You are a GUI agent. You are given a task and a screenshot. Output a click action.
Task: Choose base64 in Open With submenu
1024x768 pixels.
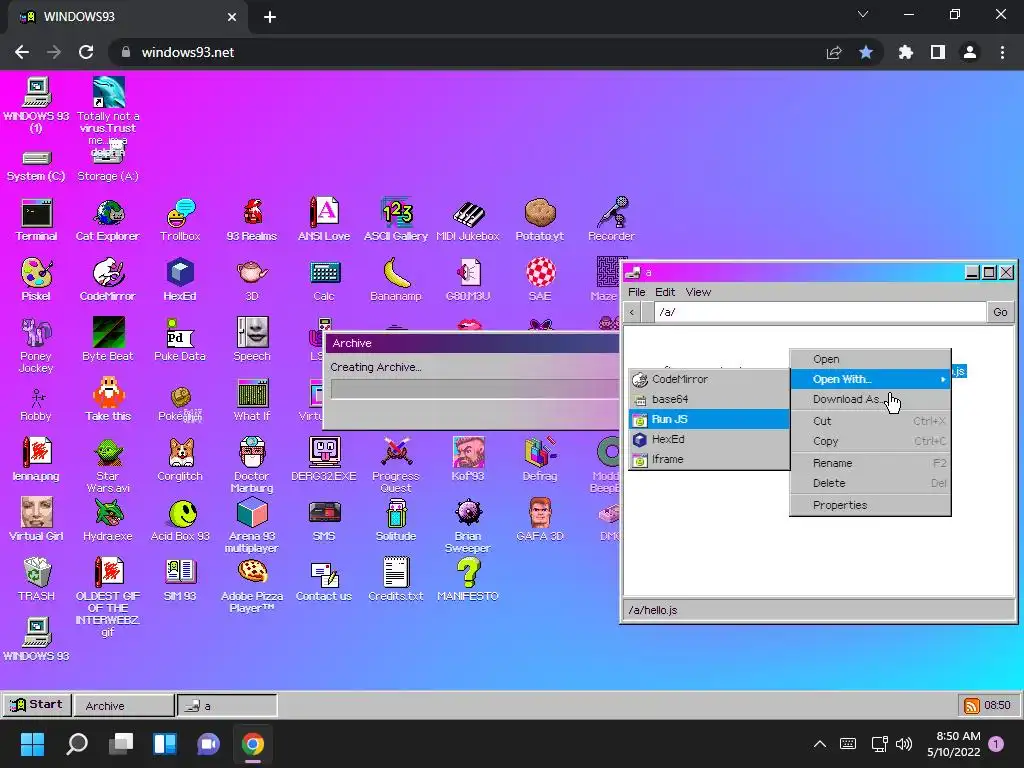[x=709, y=399]
